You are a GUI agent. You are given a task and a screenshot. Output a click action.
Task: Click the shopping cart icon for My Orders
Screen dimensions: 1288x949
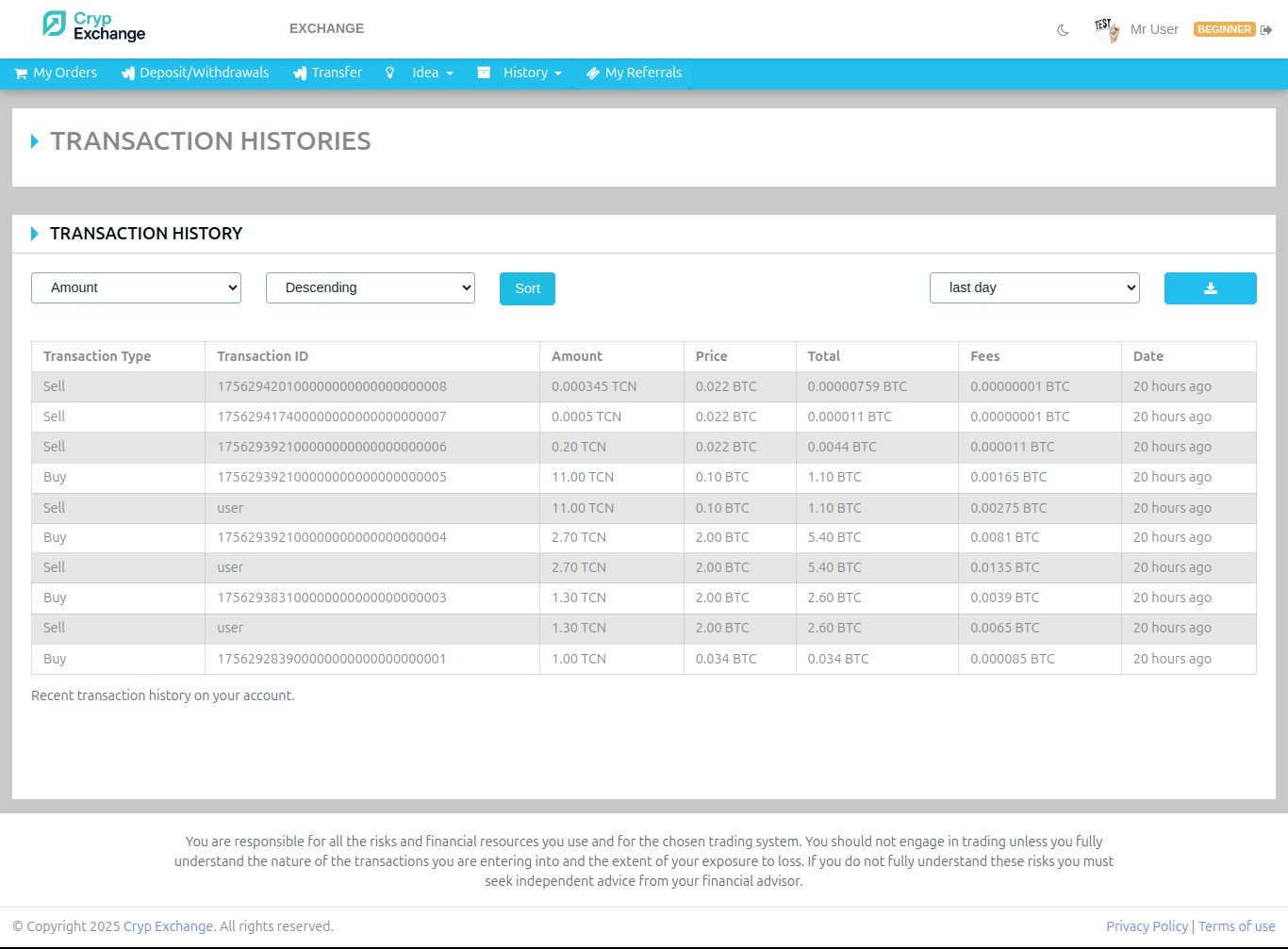pyautogui.click(x=21, y=74)
